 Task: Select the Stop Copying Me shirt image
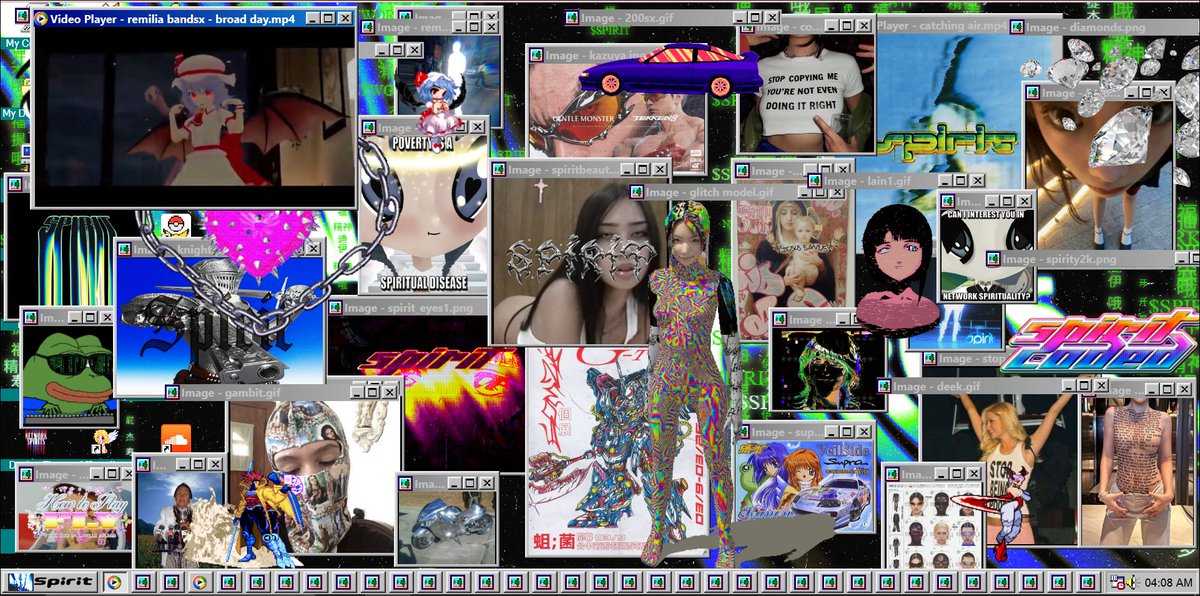pyautogui.click(x=807, y=95)
